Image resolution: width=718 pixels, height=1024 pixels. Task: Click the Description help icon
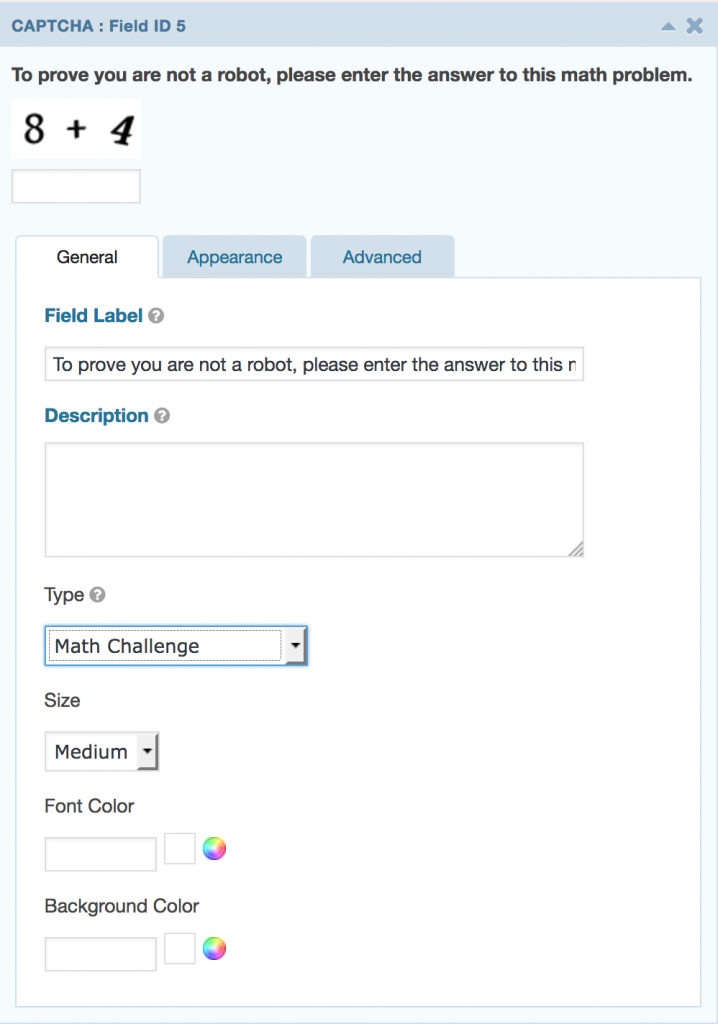click(x=163, y=415)
